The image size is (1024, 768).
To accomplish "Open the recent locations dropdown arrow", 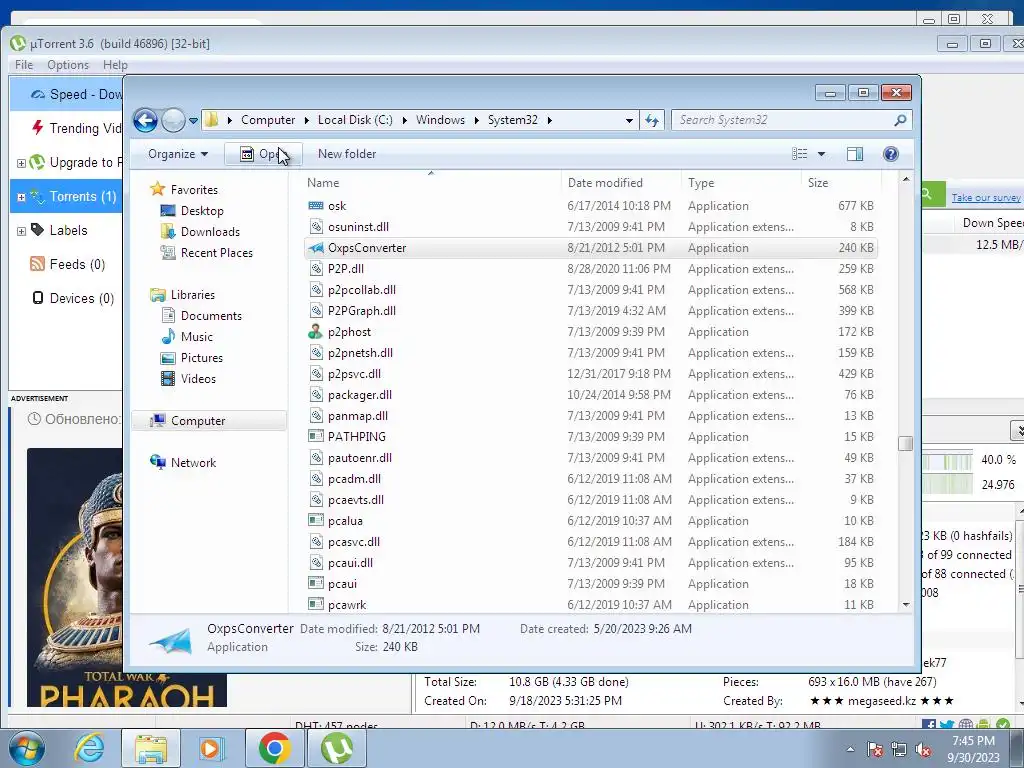I will pos(193,121).
